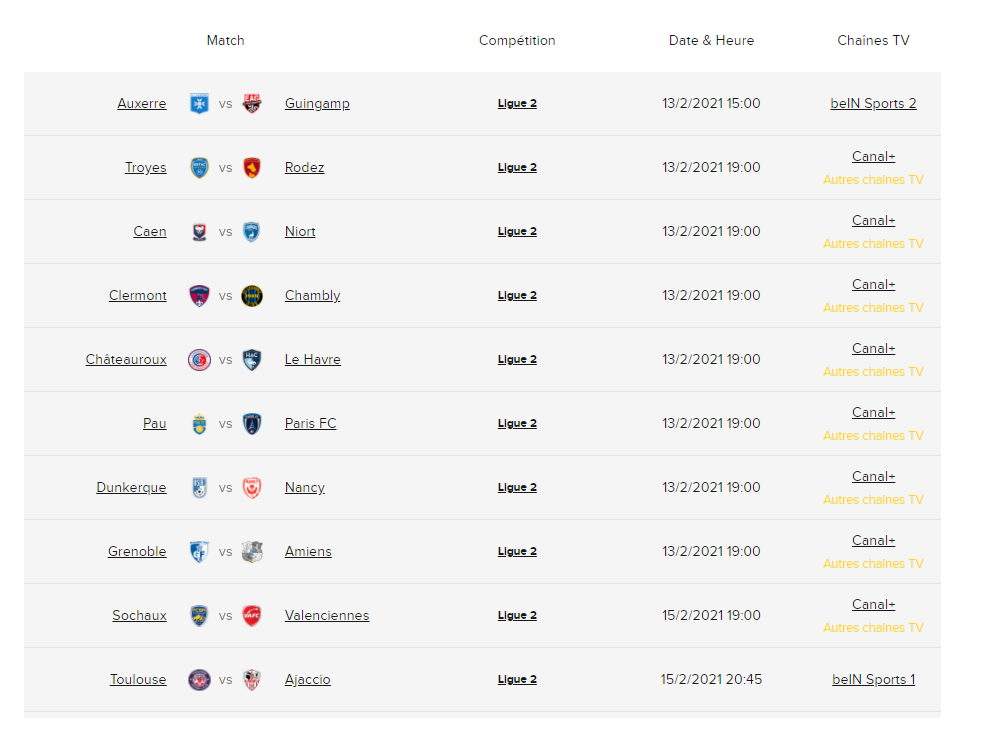Click the Chambly club crest icon
This screenshot has width=986, height=754.
coord(252,296)
